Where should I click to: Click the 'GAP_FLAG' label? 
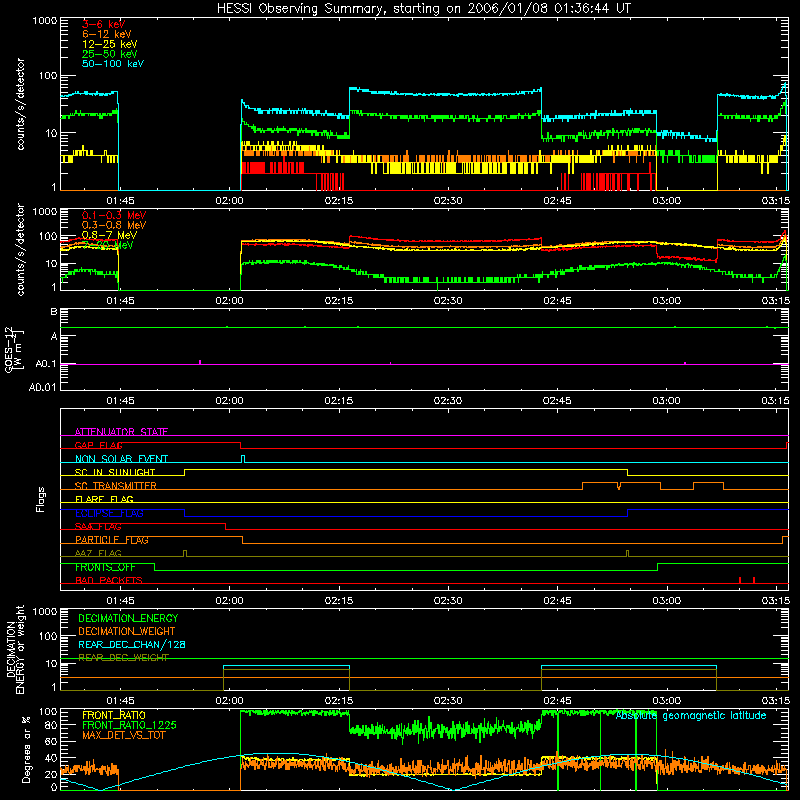coord(98,445)
